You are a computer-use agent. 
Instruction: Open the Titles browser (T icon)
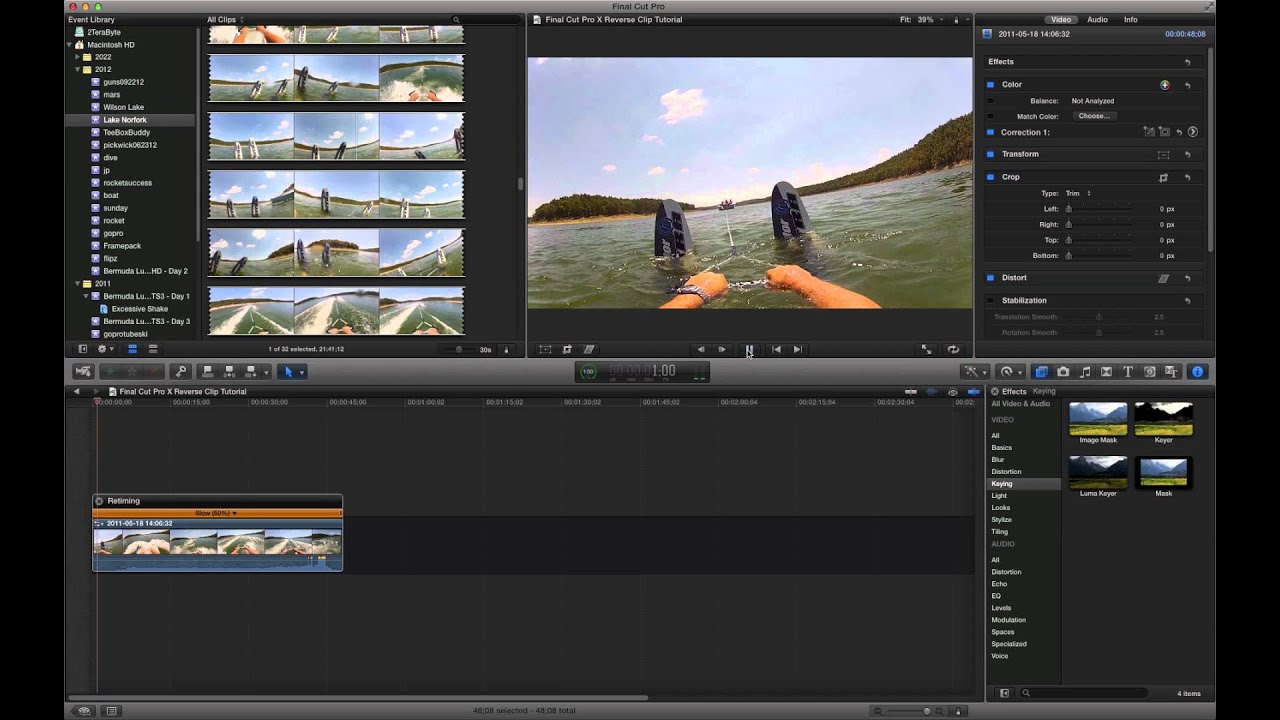(1128, 371)
